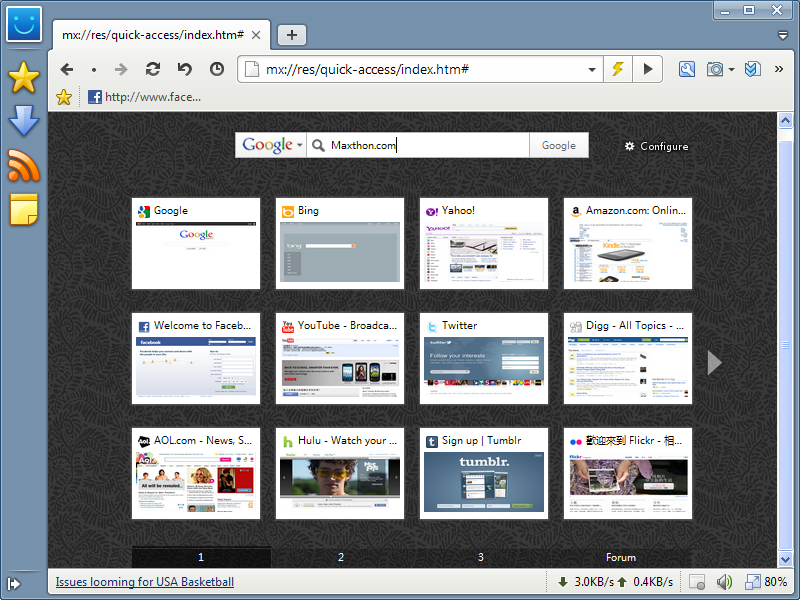Click the small dot button between arrows

tap(94, 69)
